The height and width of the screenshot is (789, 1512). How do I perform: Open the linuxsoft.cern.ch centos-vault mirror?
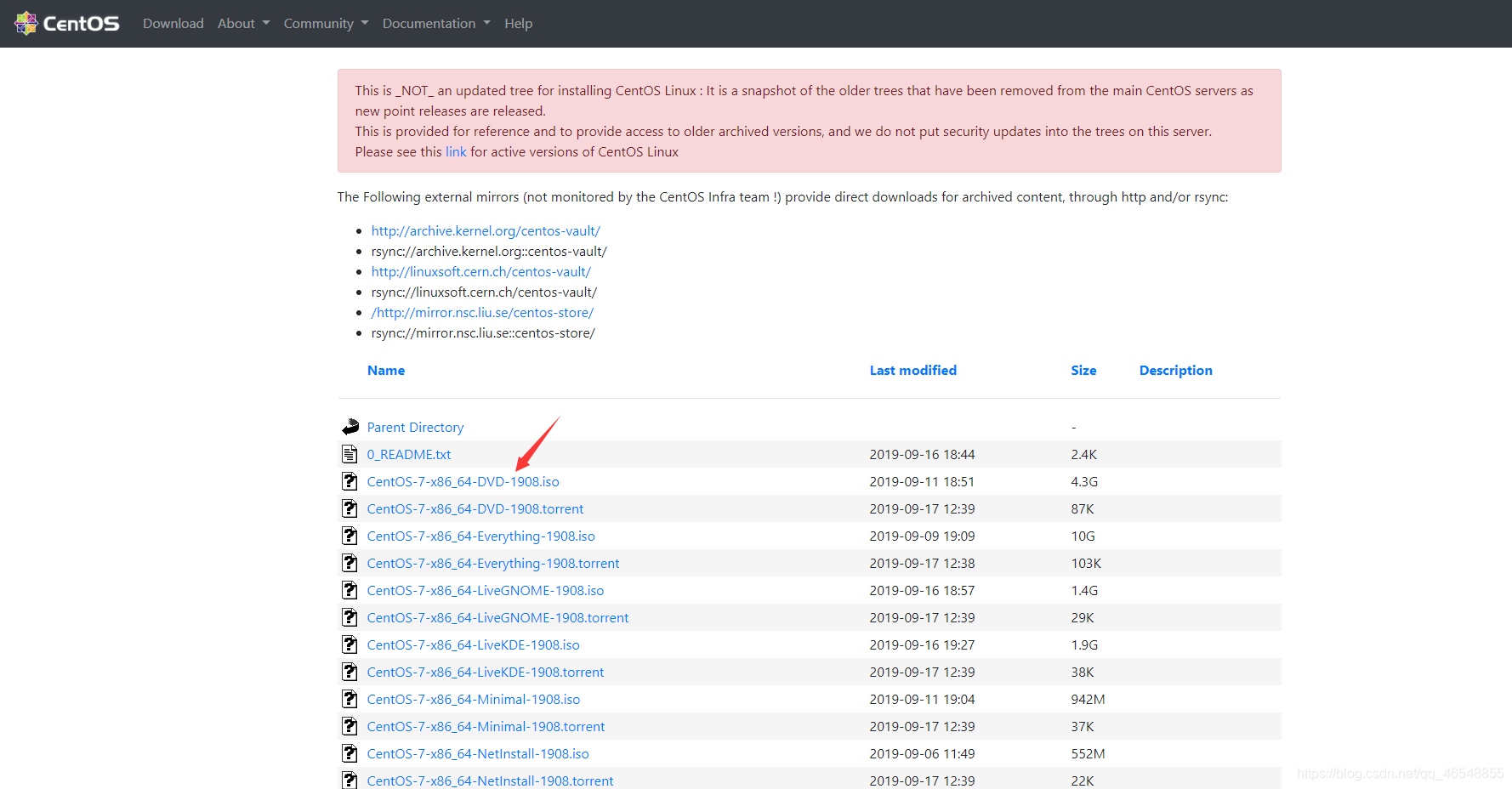(480, 272)
